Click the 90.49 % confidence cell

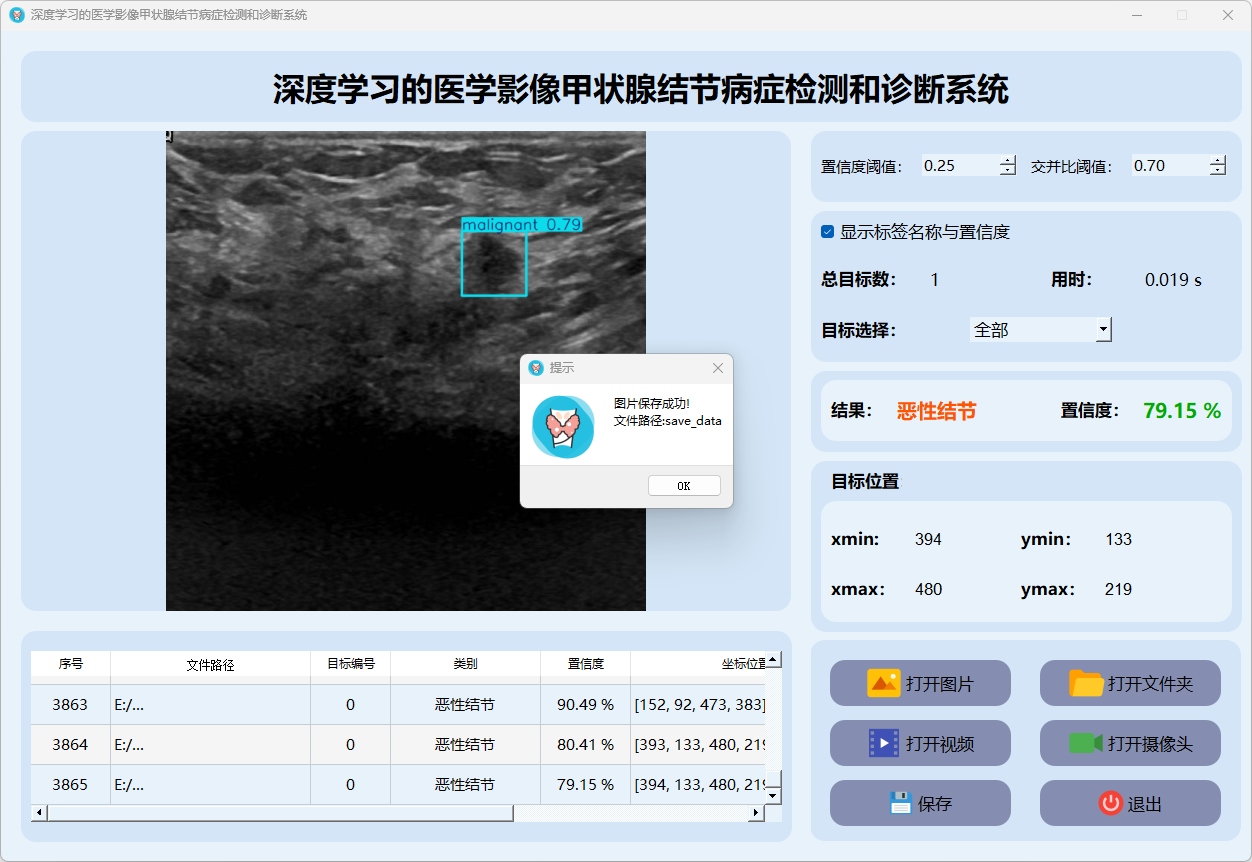585,705
